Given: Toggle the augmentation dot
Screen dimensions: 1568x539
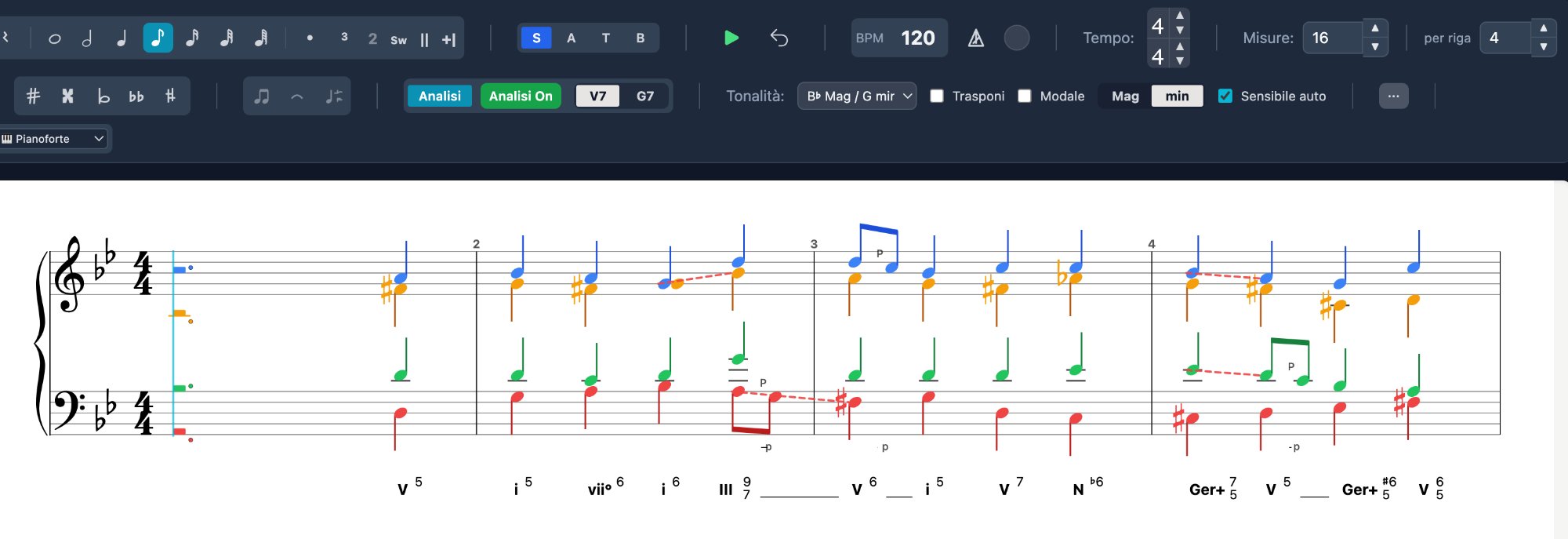Looking at the screenshot, I should pos(310,38).
